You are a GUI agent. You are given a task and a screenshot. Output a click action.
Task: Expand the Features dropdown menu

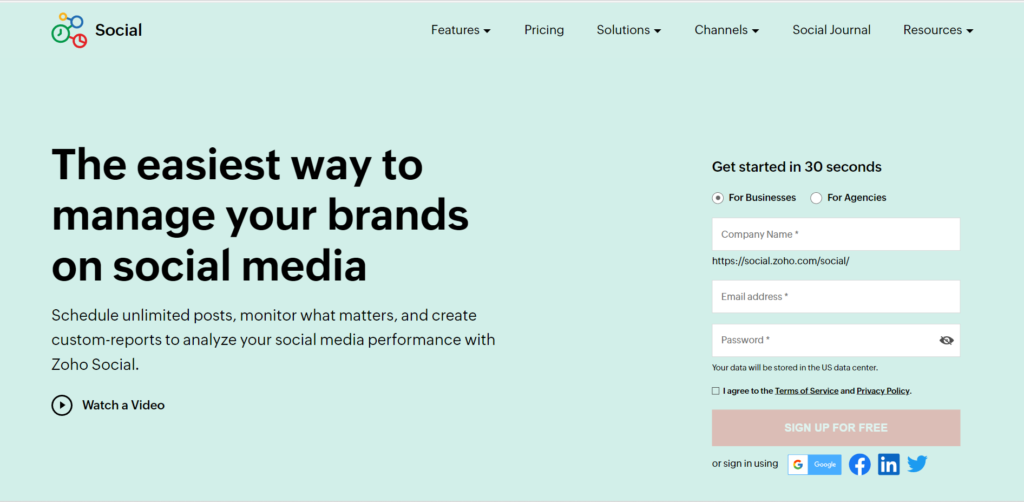[460, 30]
